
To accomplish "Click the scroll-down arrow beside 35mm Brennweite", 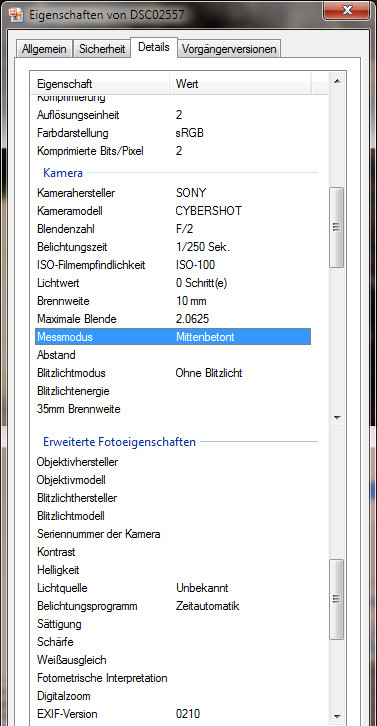I will point(337,418).
